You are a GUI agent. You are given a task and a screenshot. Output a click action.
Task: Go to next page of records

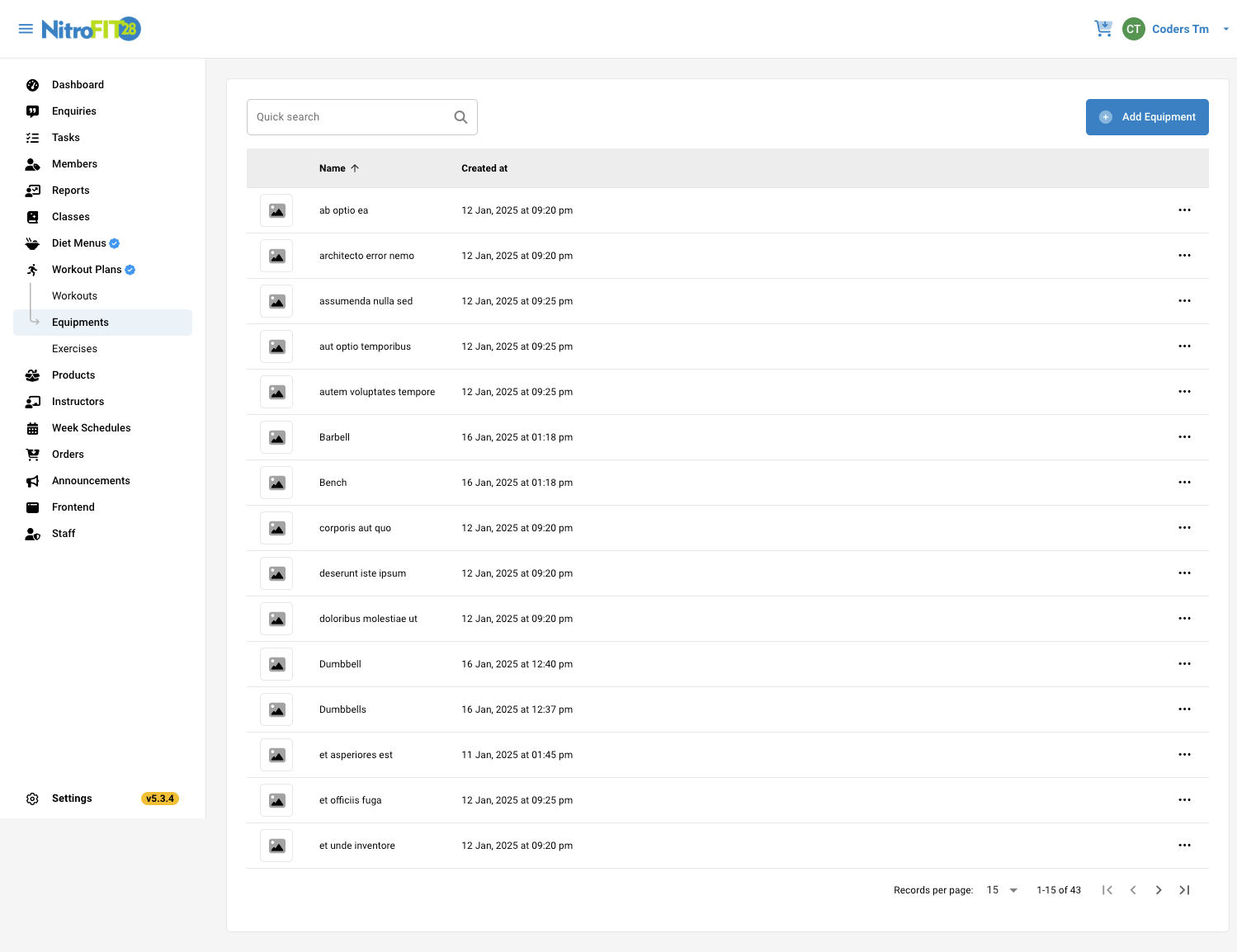pyautogui.click(x=1159, y=890)
